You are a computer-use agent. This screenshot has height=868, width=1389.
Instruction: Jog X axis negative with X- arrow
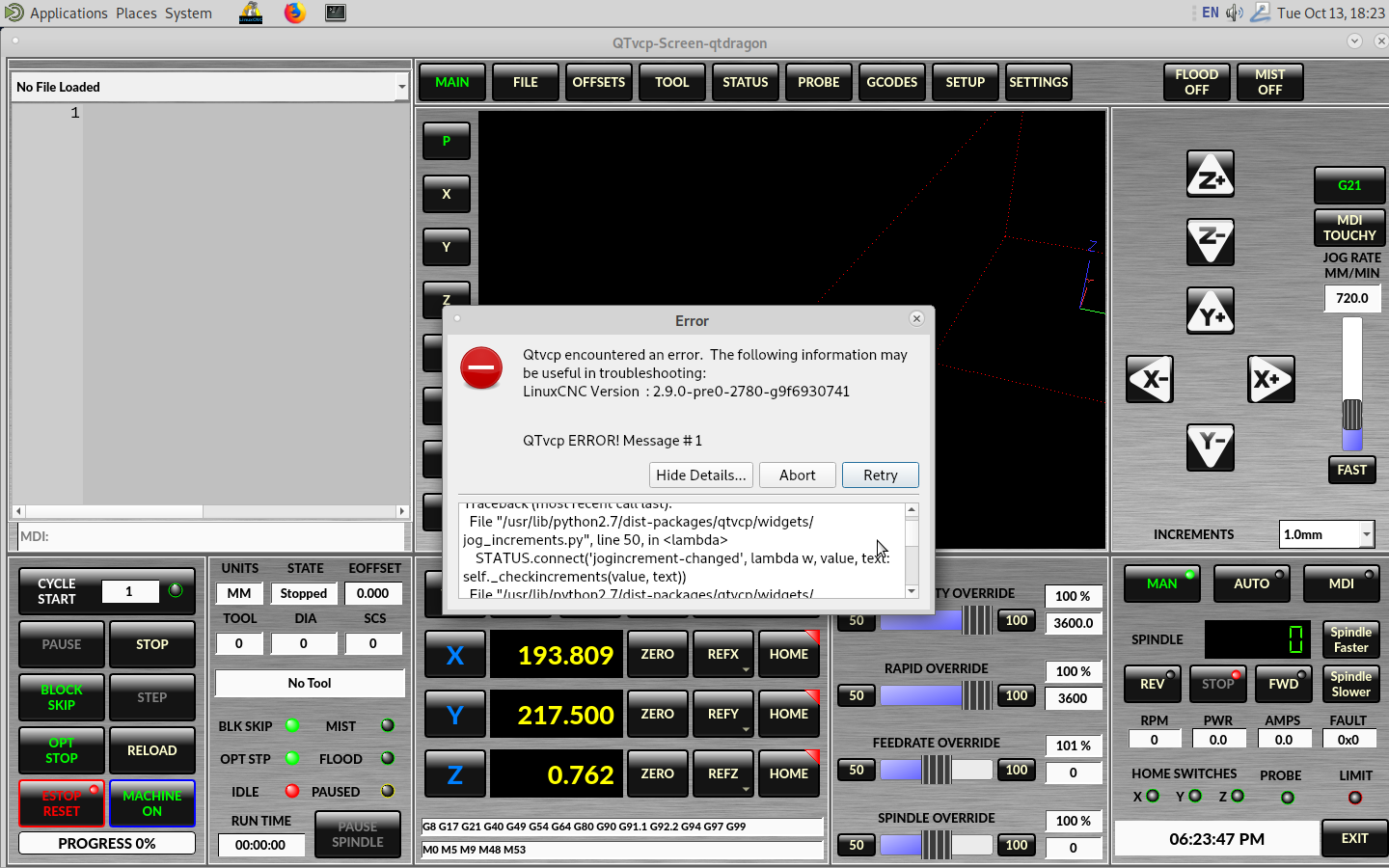click(x=1150, y=379)
